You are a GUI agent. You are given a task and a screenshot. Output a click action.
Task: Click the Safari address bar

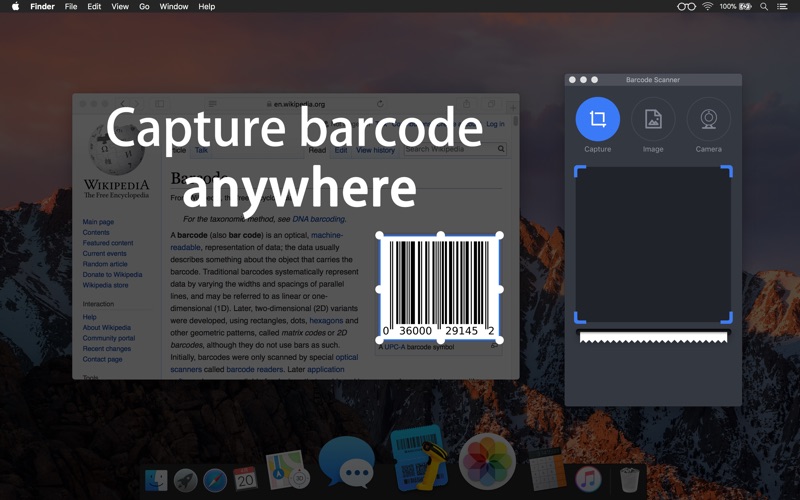[295, 104]
